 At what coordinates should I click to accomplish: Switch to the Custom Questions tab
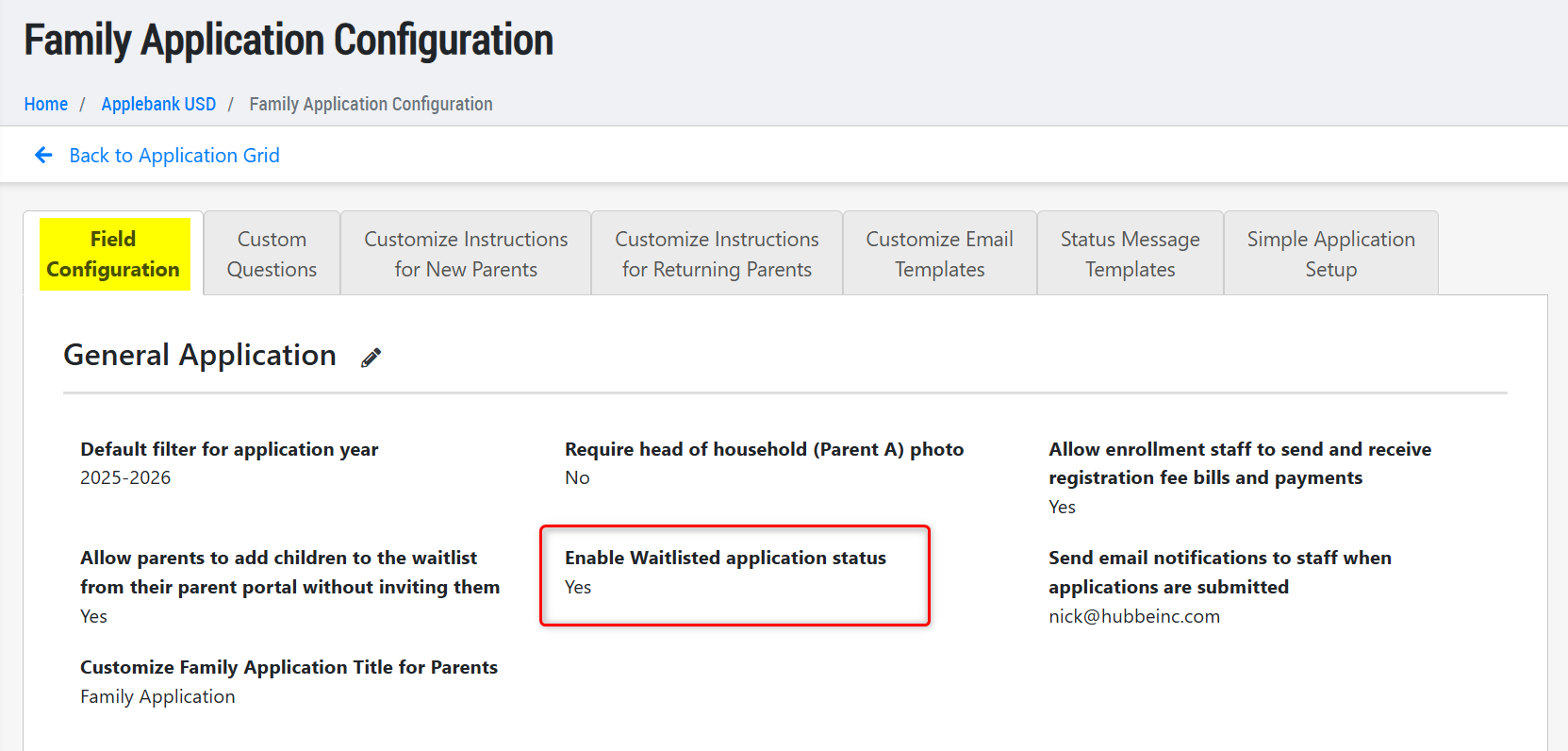[272, 254]
